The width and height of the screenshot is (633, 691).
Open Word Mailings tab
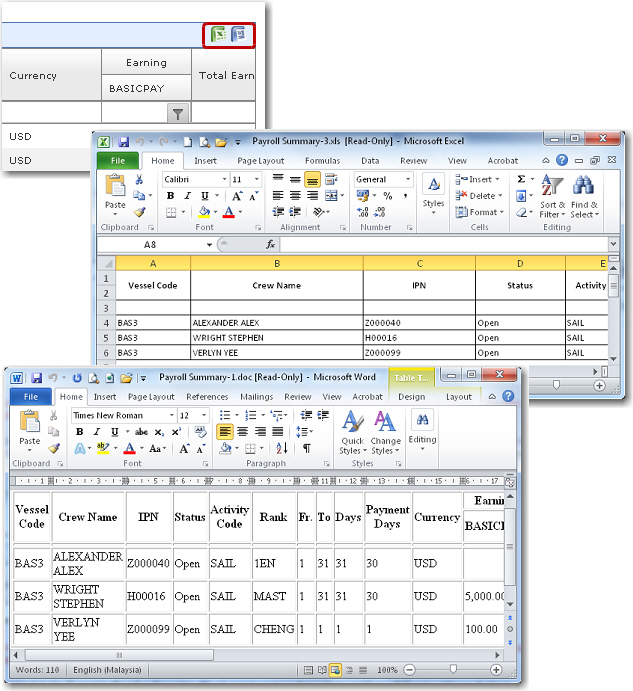[x=257, y=397]
